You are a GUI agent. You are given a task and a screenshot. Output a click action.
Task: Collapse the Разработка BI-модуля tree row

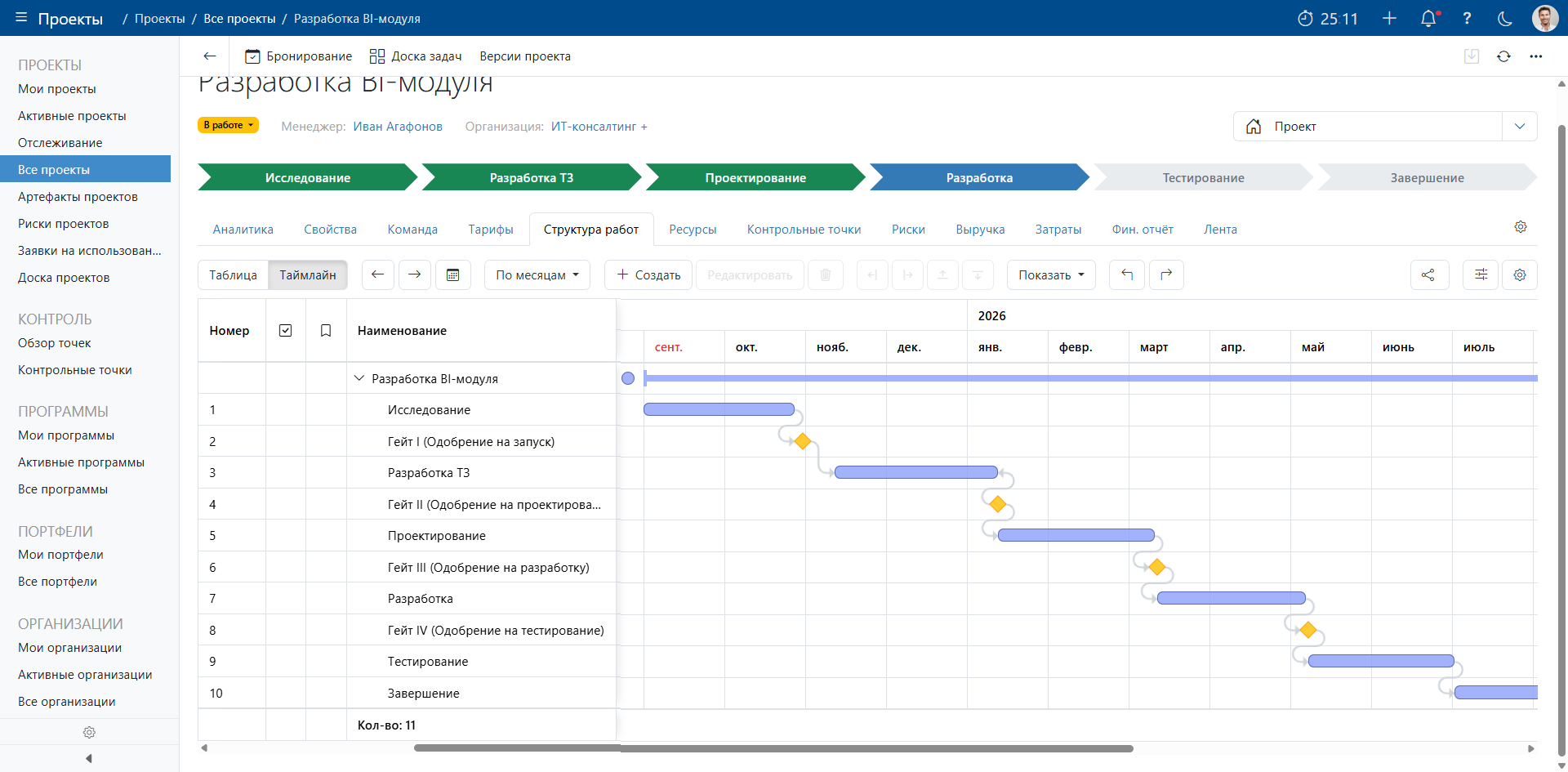[359, 378]
